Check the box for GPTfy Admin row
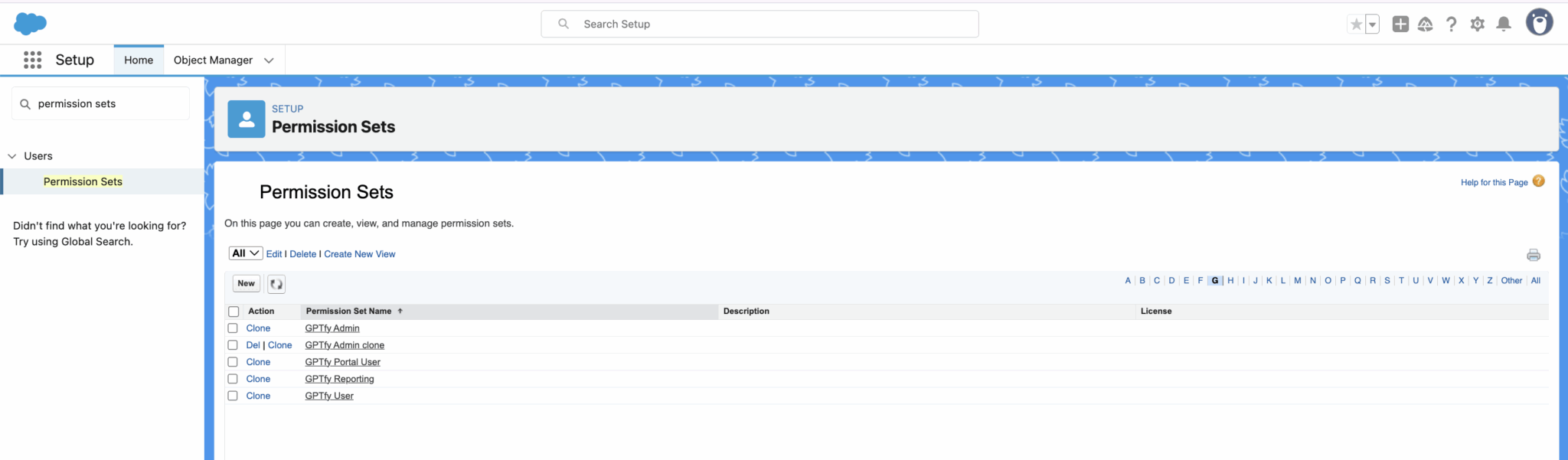The width and height of the screenshot is (1568, 460). click(x=233, y=328)
